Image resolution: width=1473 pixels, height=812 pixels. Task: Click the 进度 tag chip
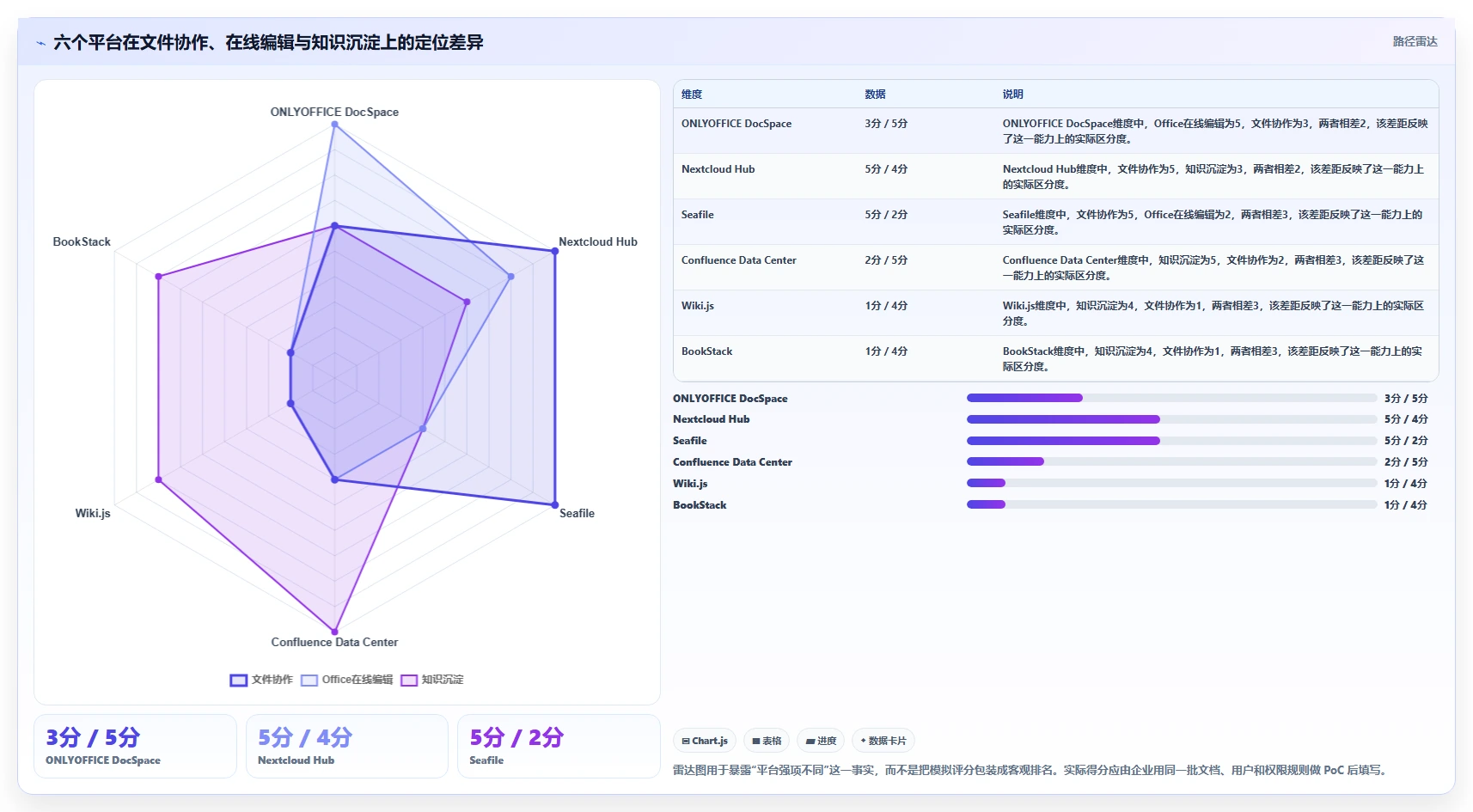coord(821,741)
